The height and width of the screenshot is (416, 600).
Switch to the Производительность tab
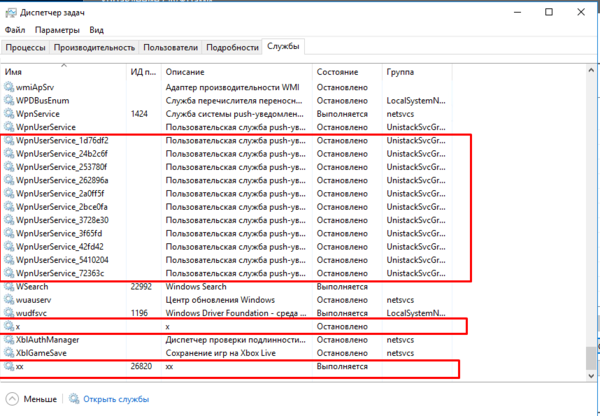pyautogui.click(x=95, y=47)
